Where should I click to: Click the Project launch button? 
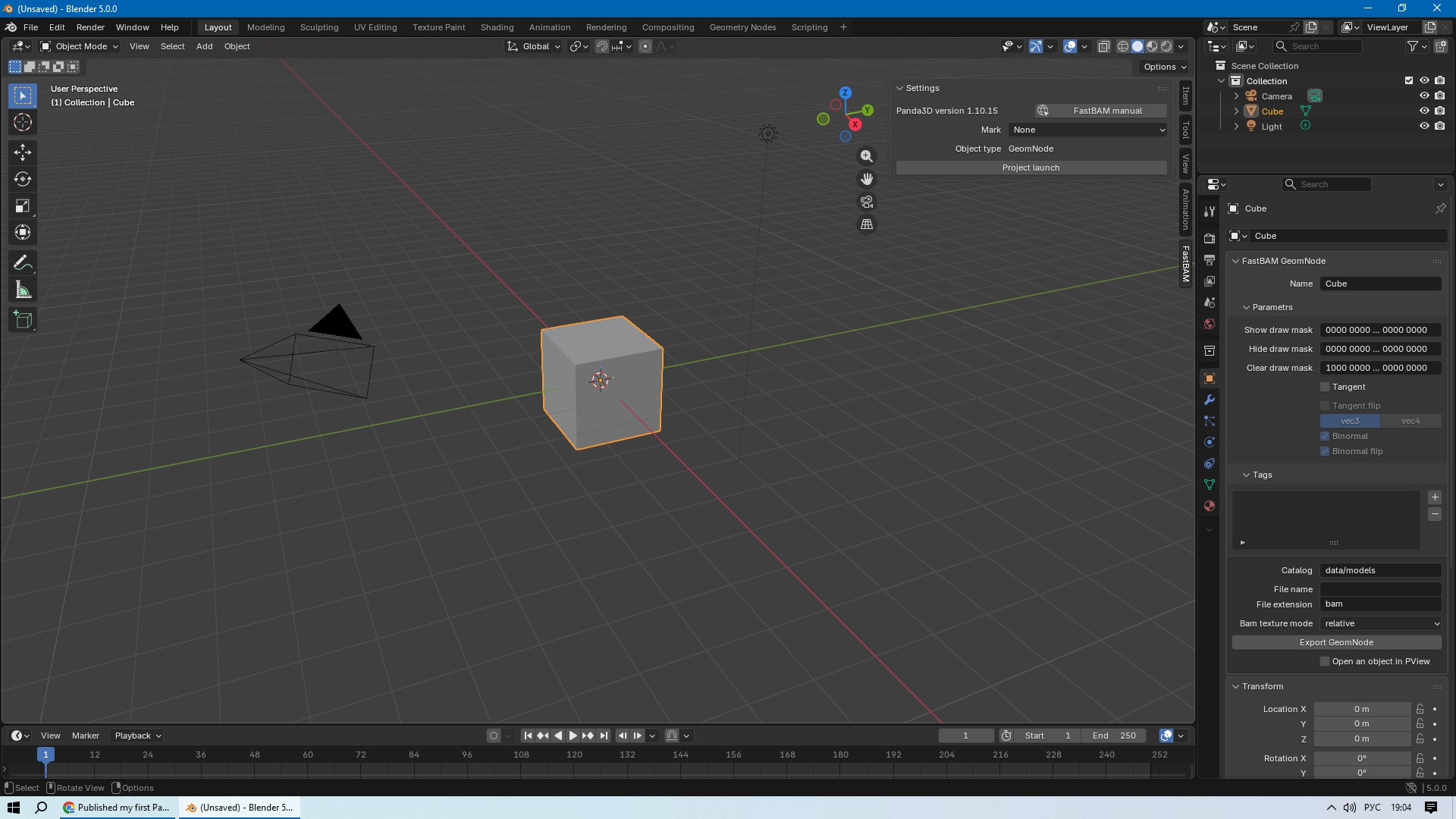point(1031,168)
